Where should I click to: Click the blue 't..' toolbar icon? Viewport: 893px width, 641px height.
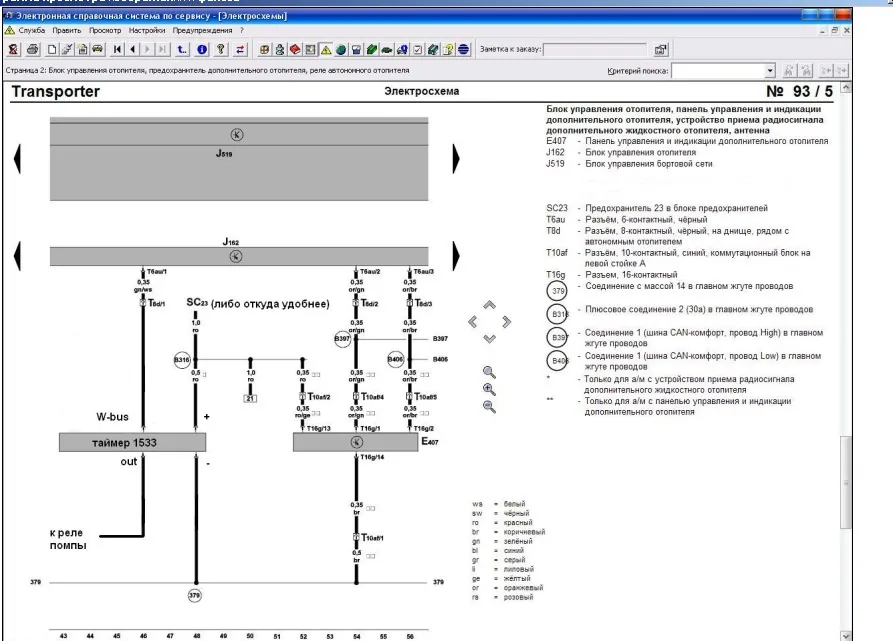(x=182, y=50)
